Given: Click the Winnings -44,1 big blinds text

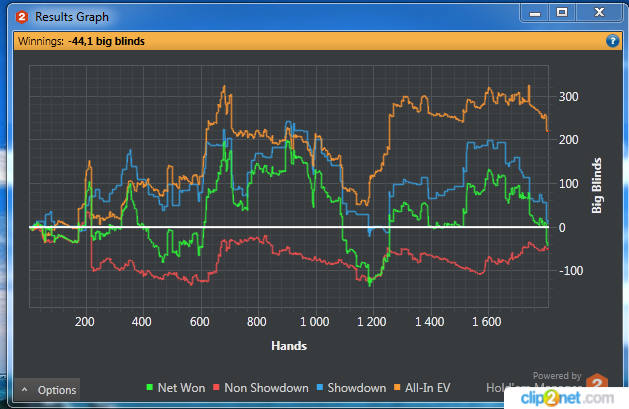Looking at the screenshot, I should [81, 41].
